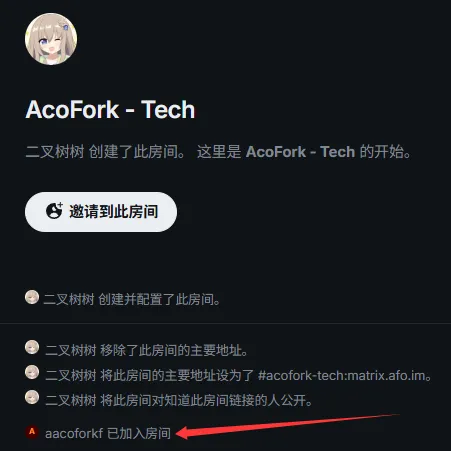451x451 pixels.
Task: Click the orange A avatar of aacoforkf
Action: pyautogui.click(x=32, y=432)
